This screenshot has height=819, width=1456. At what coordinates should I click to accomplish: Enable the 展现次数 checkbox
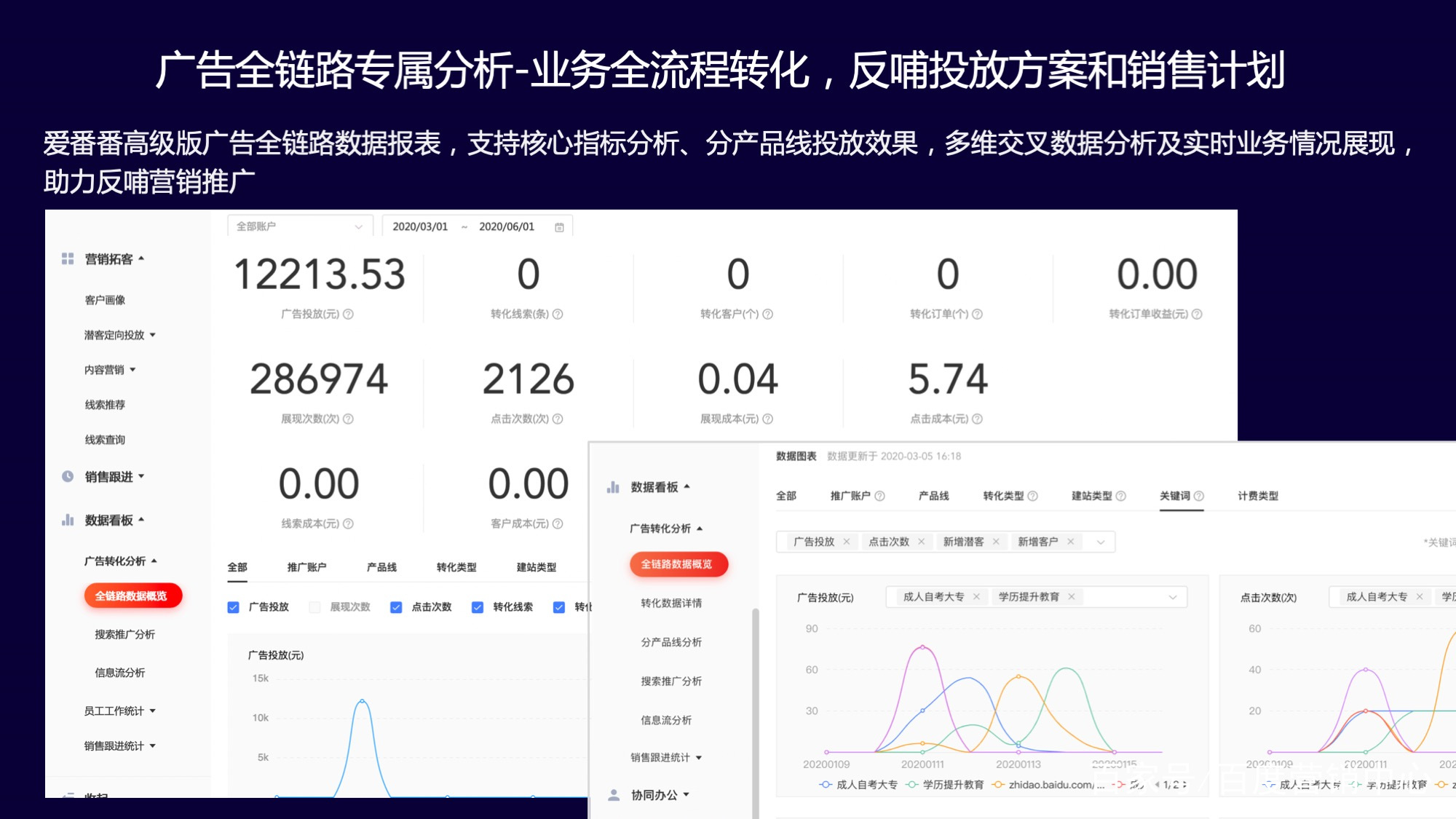[x=315, y=606]
